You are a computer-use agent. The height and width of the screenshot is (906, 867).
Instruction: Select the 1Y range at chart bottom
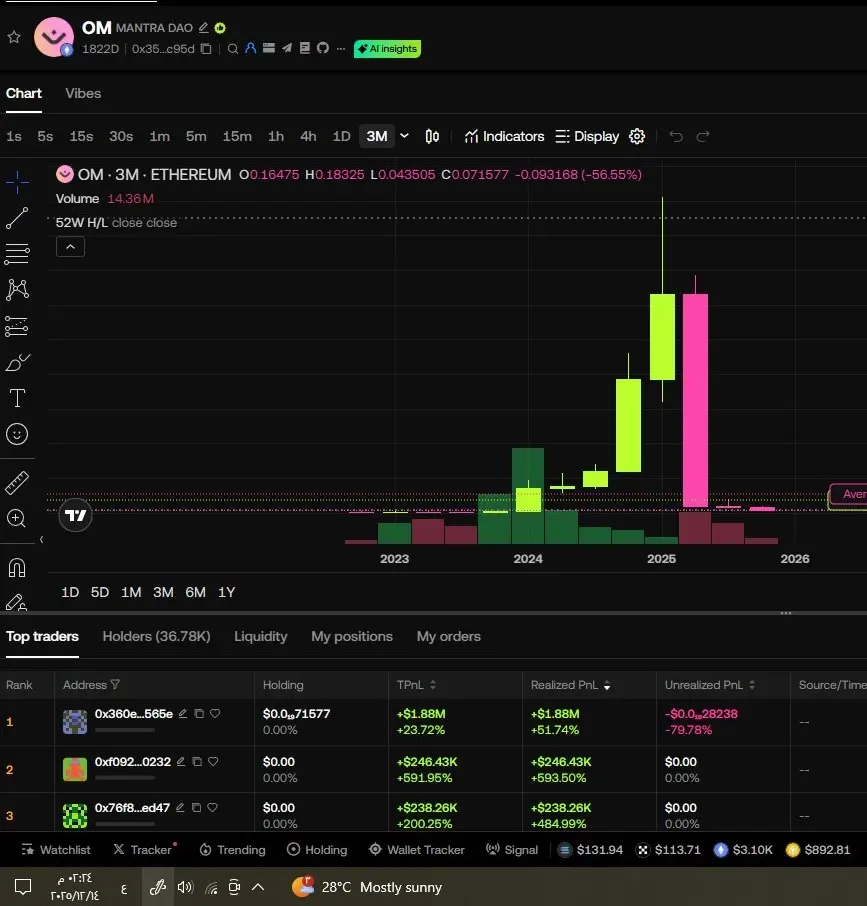point(226,592)
